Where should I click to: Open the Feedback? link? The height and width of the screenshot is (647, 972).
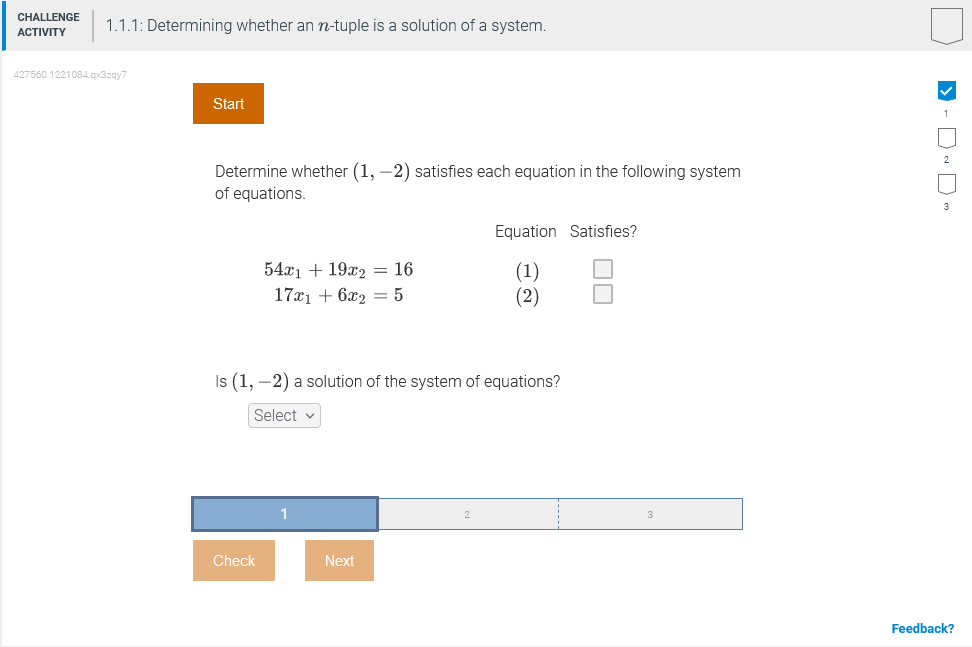pos(922,628)
